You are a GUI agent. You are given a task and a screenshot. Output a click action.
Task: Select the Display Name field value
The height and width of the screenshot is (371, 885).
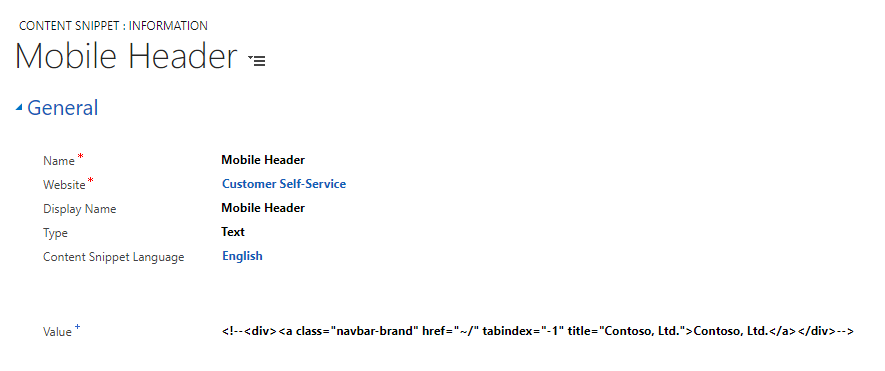(x=263, y=208)
